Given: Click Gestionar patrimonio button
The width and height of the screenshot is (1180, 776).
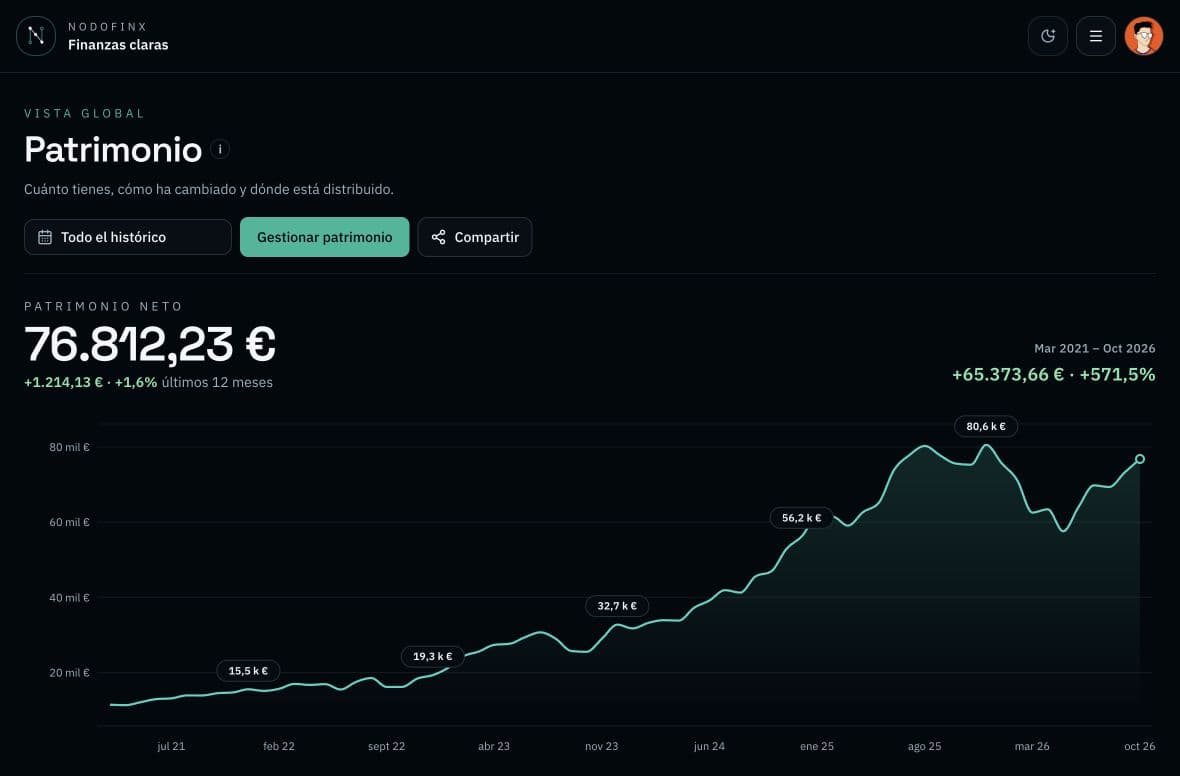Looking at the screenshot, I should tap(324, 237).
